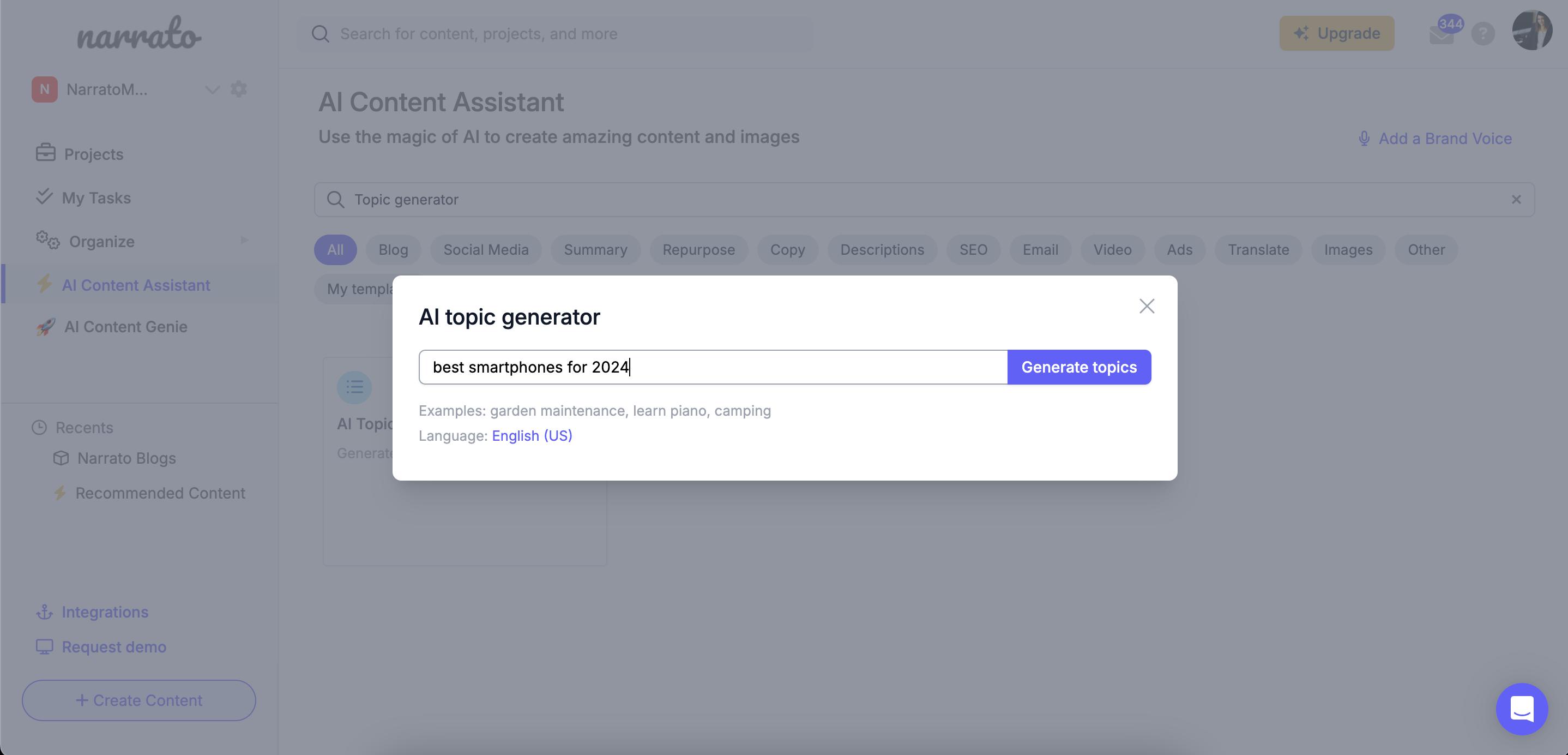Click Generate topics button
The image size is (1568, 755).
1079,366
